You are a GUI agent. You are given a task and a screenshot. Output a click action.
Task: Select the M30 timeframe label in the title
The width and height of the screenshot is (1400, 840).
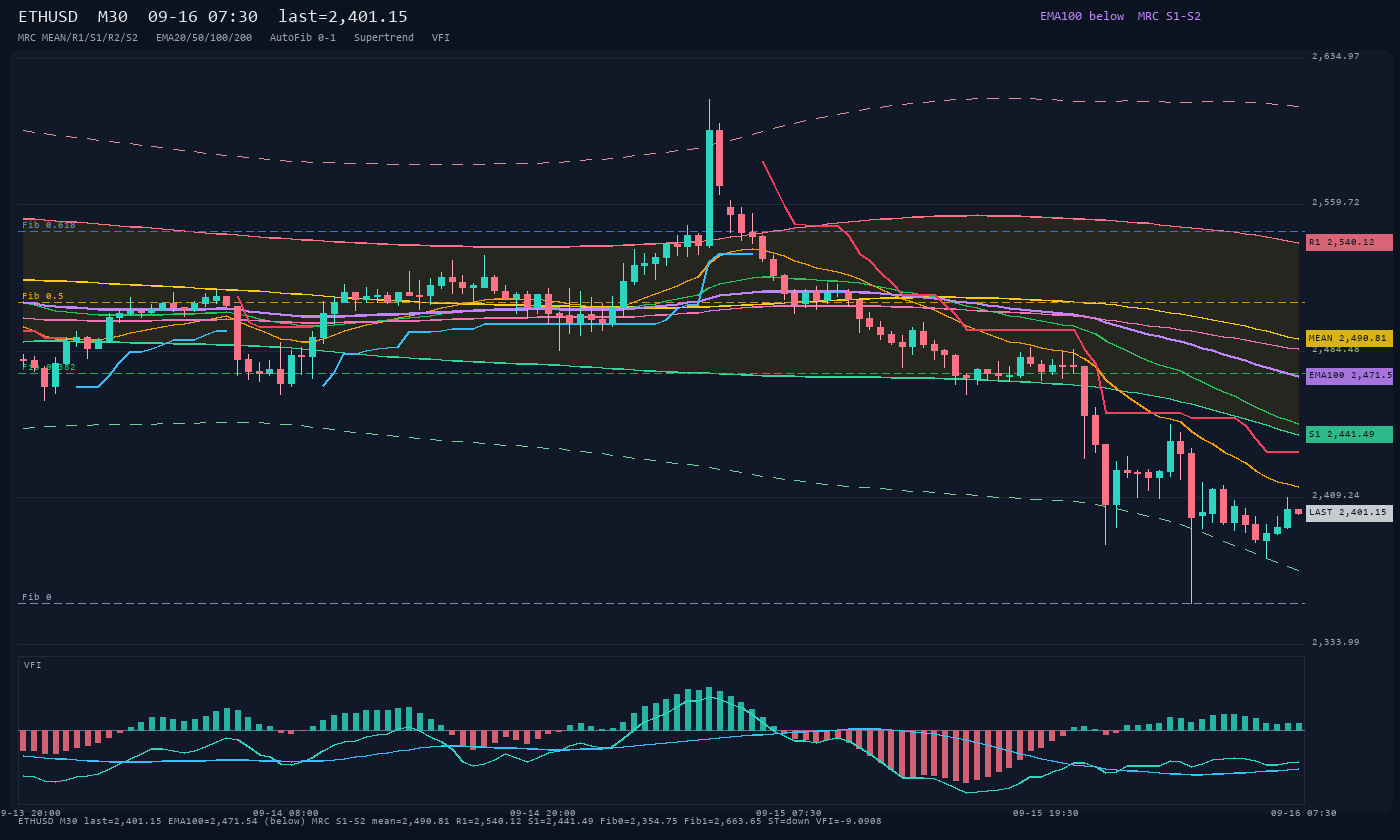[112, 17]
